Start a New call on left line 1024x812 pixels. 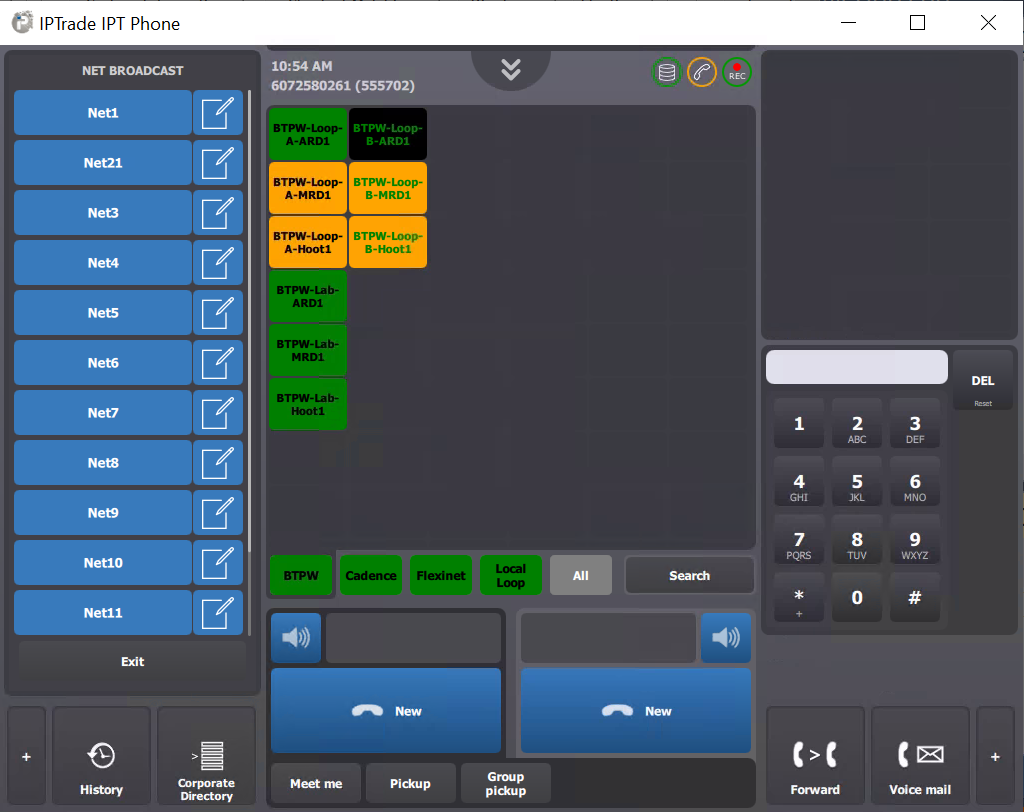pyautogui.click(x=386, y=711)
